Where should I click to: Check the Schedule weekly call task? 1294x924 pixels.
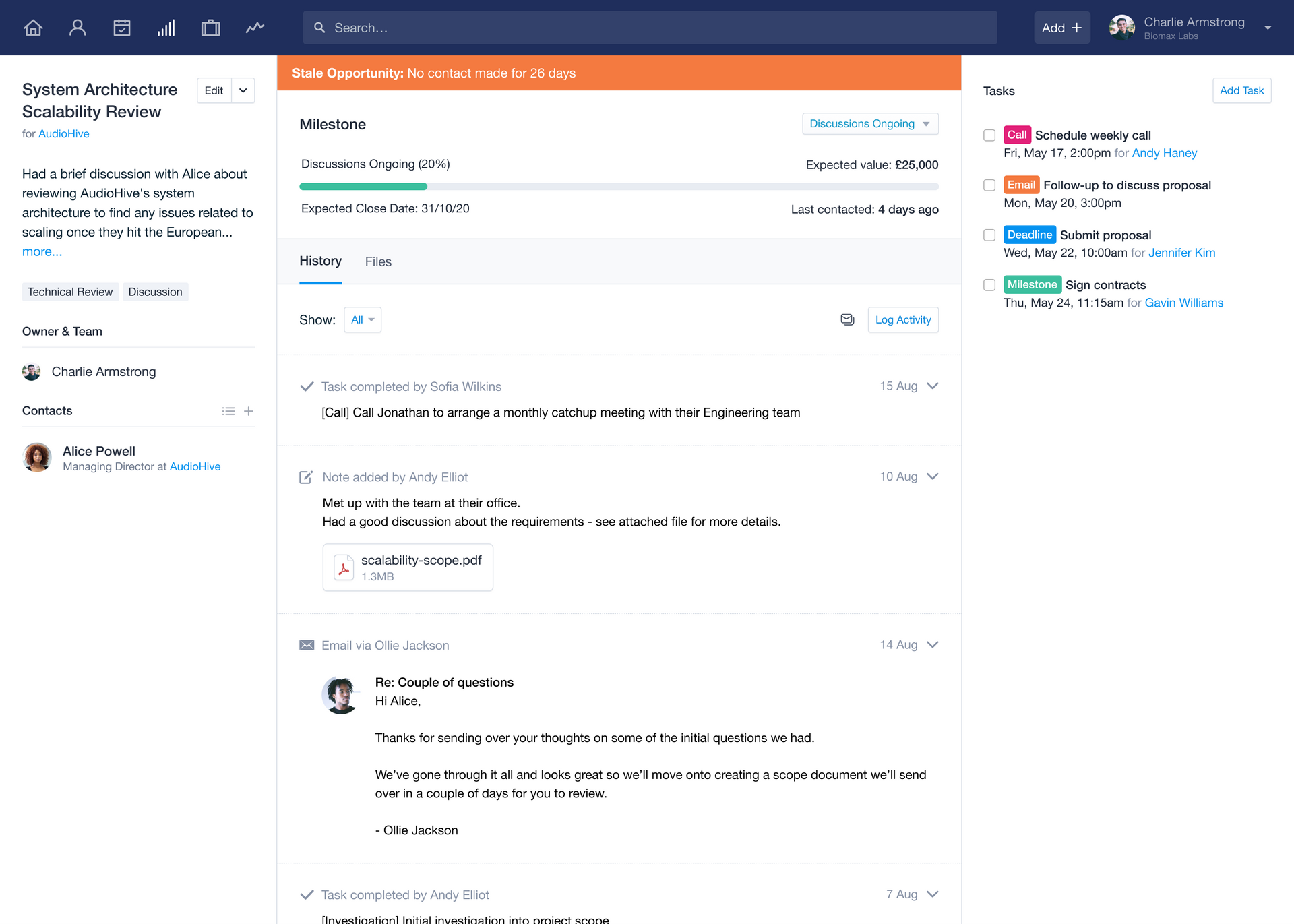pos(989,135)
